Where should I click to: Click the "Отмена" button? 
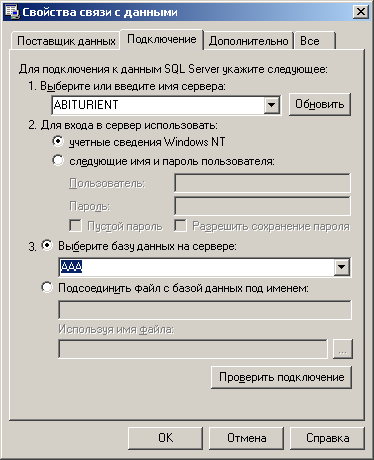(247, 438)
